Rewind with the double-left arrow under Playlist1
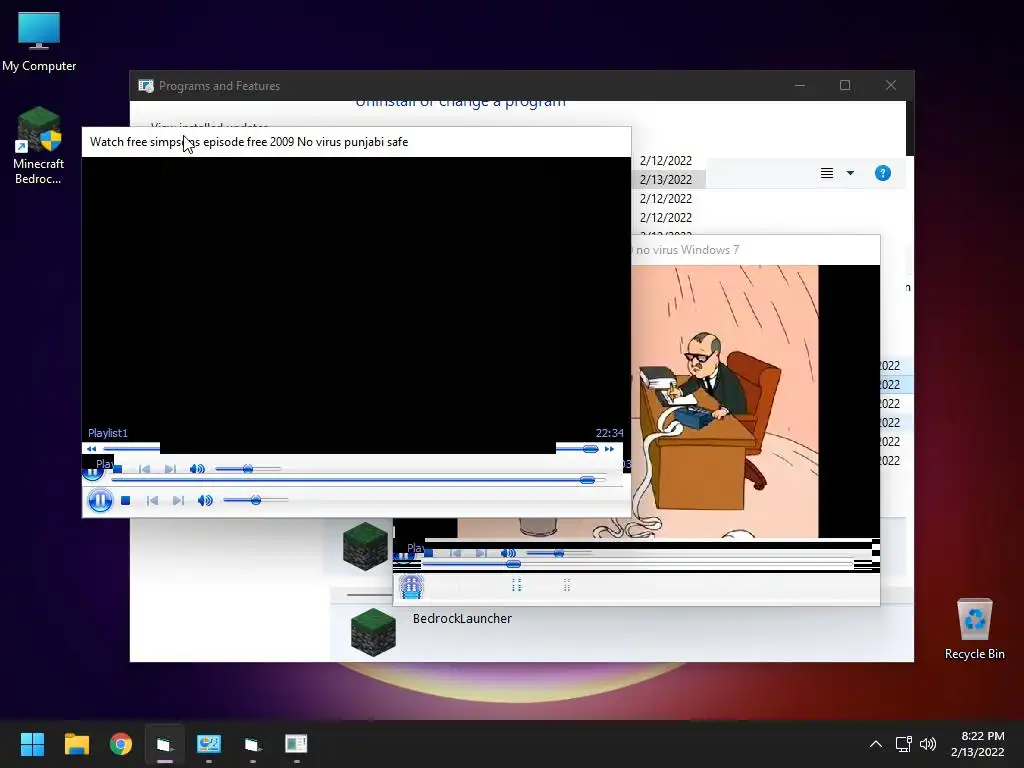Image resolution: width=1024 pixels, height=768 pixels. 91,449
